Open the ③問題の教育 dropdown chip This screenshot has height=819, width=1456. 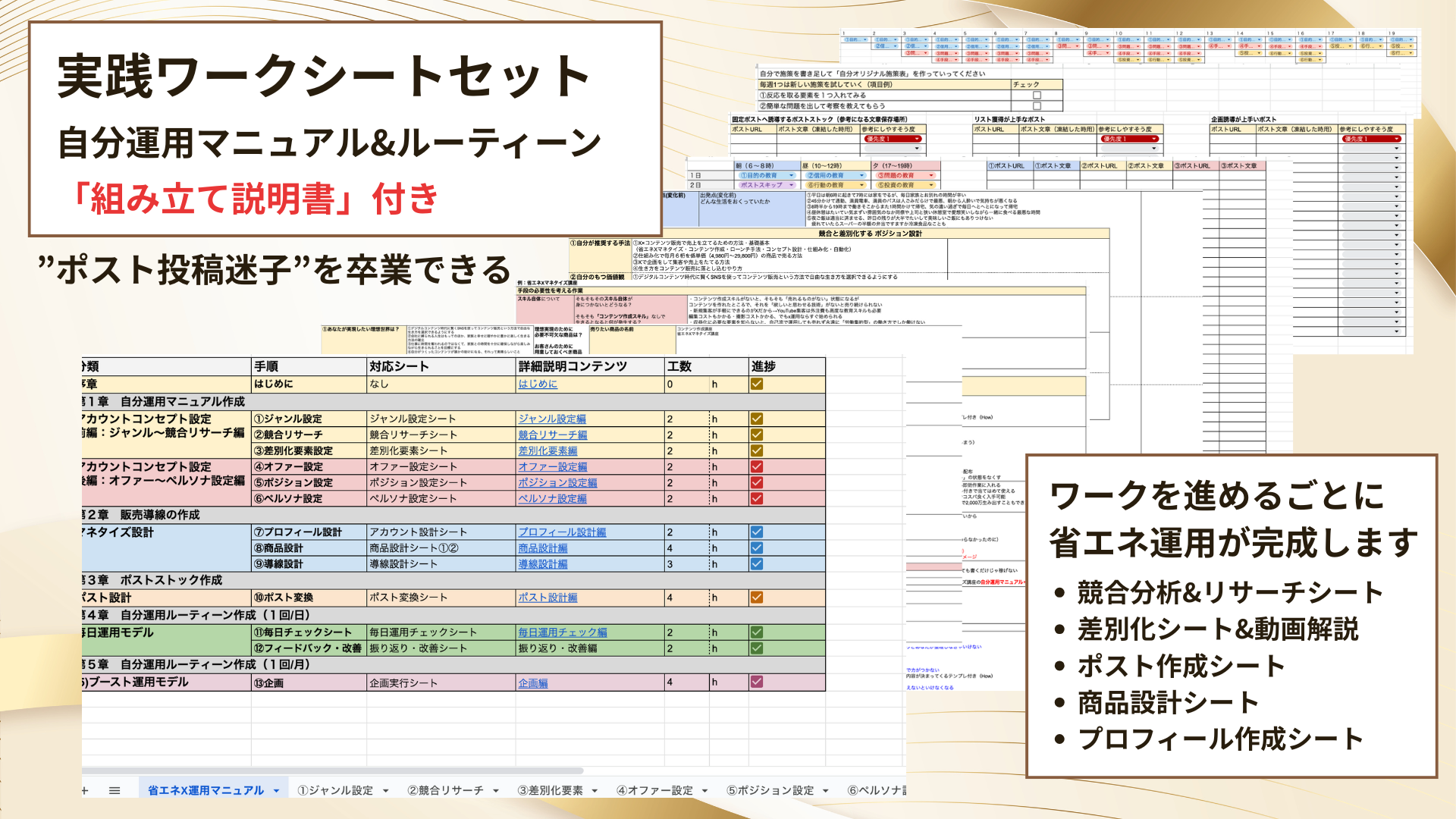[905, 175]
